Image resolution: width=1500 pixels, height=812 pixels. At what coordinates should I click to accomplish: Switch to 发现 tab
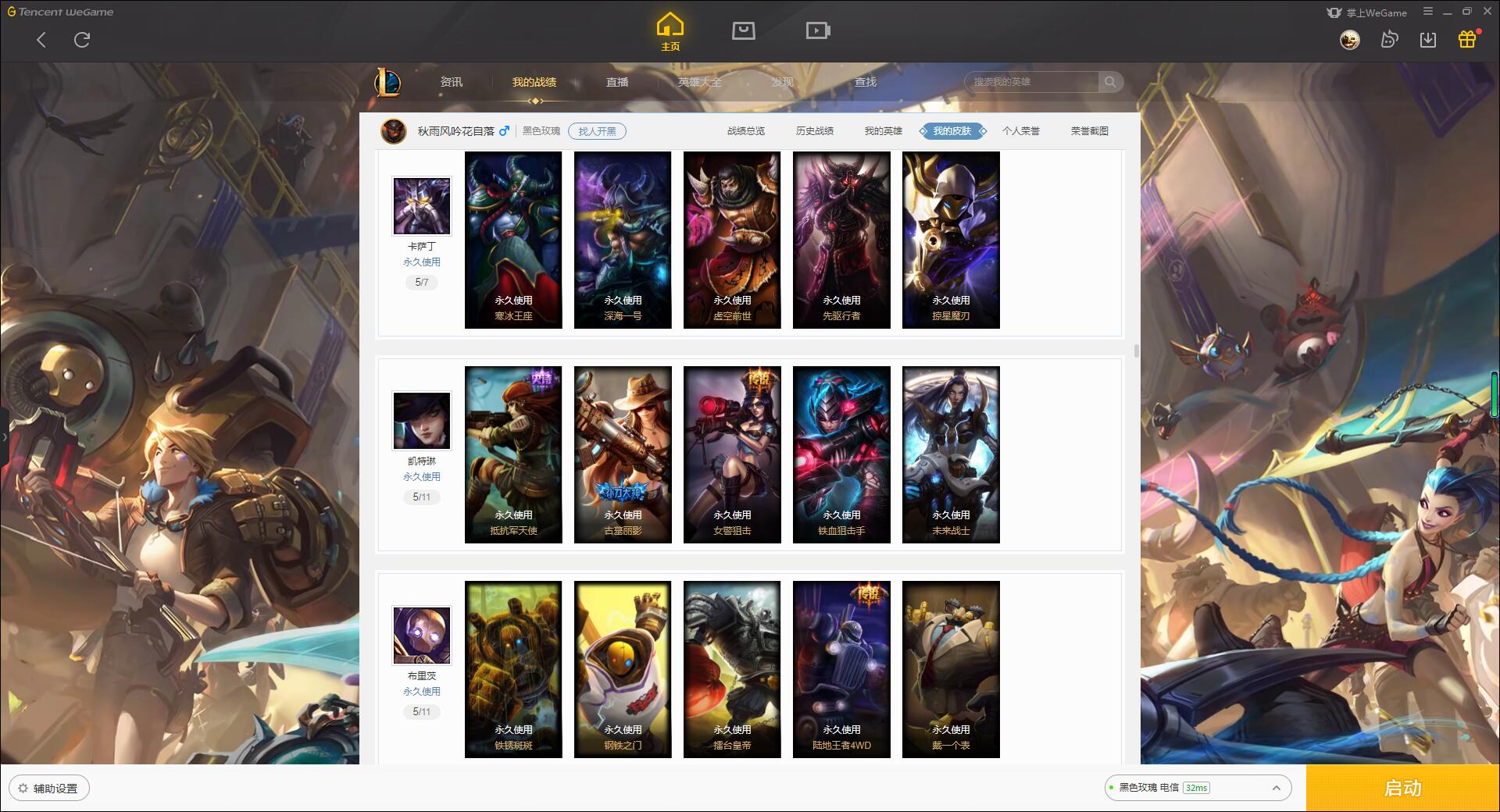(x=783, y=82)
